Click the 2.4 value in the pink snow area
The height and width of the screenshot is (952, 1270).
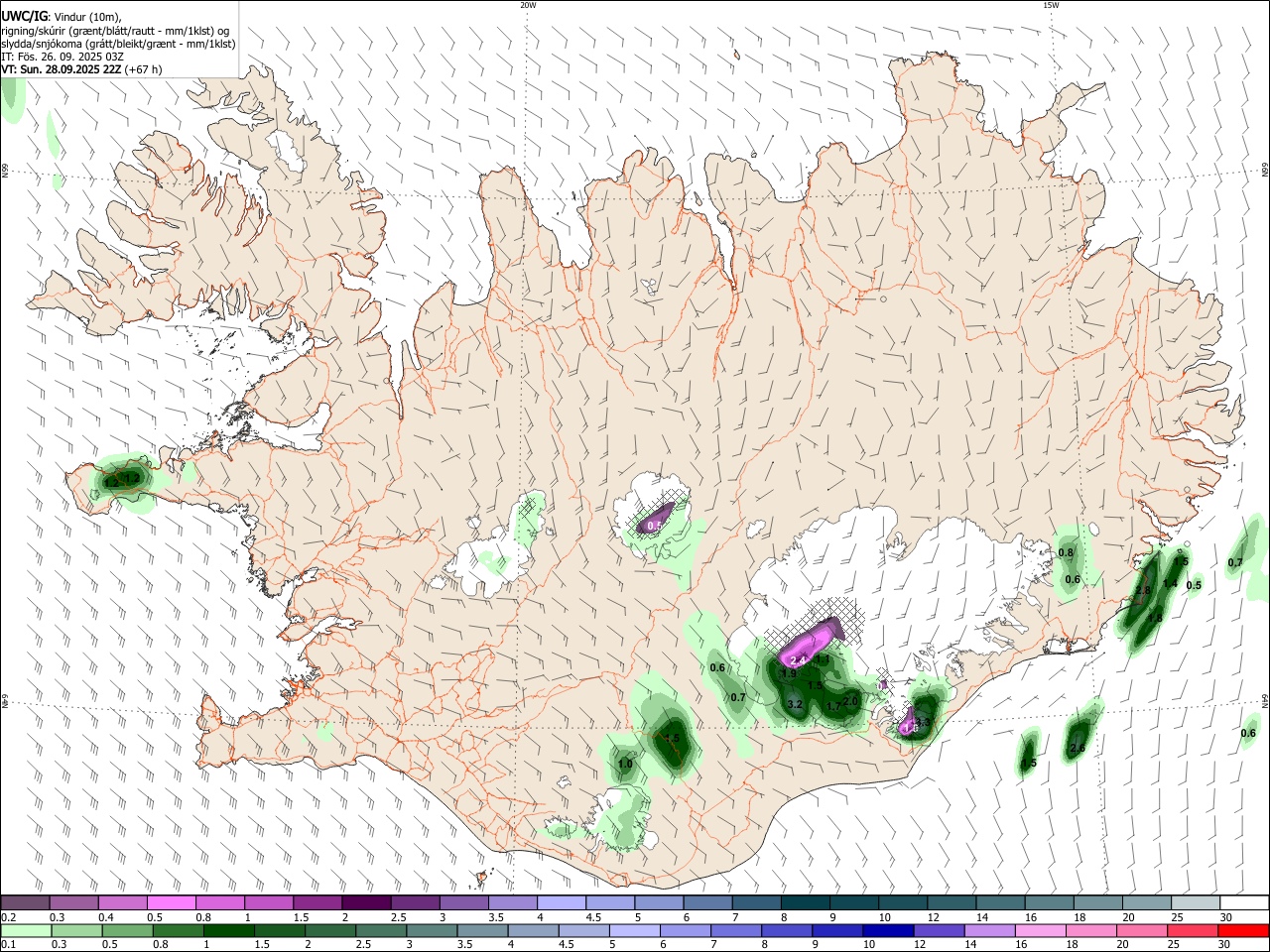point(798,660)
